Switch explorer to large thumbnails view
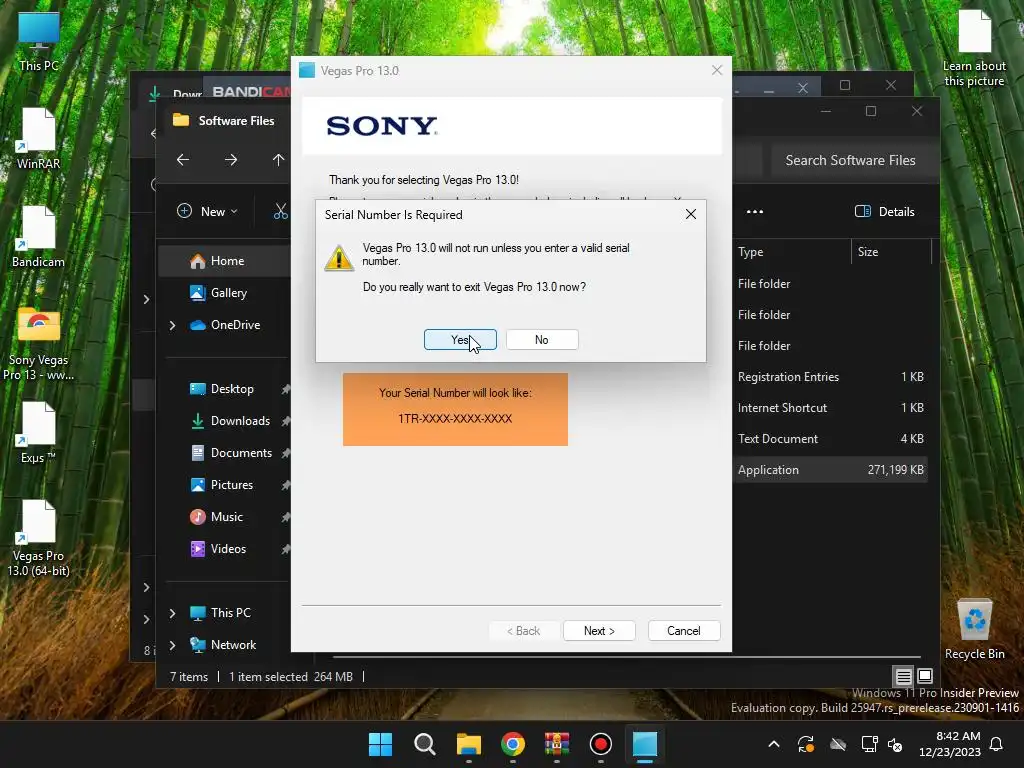 [925, 677]
